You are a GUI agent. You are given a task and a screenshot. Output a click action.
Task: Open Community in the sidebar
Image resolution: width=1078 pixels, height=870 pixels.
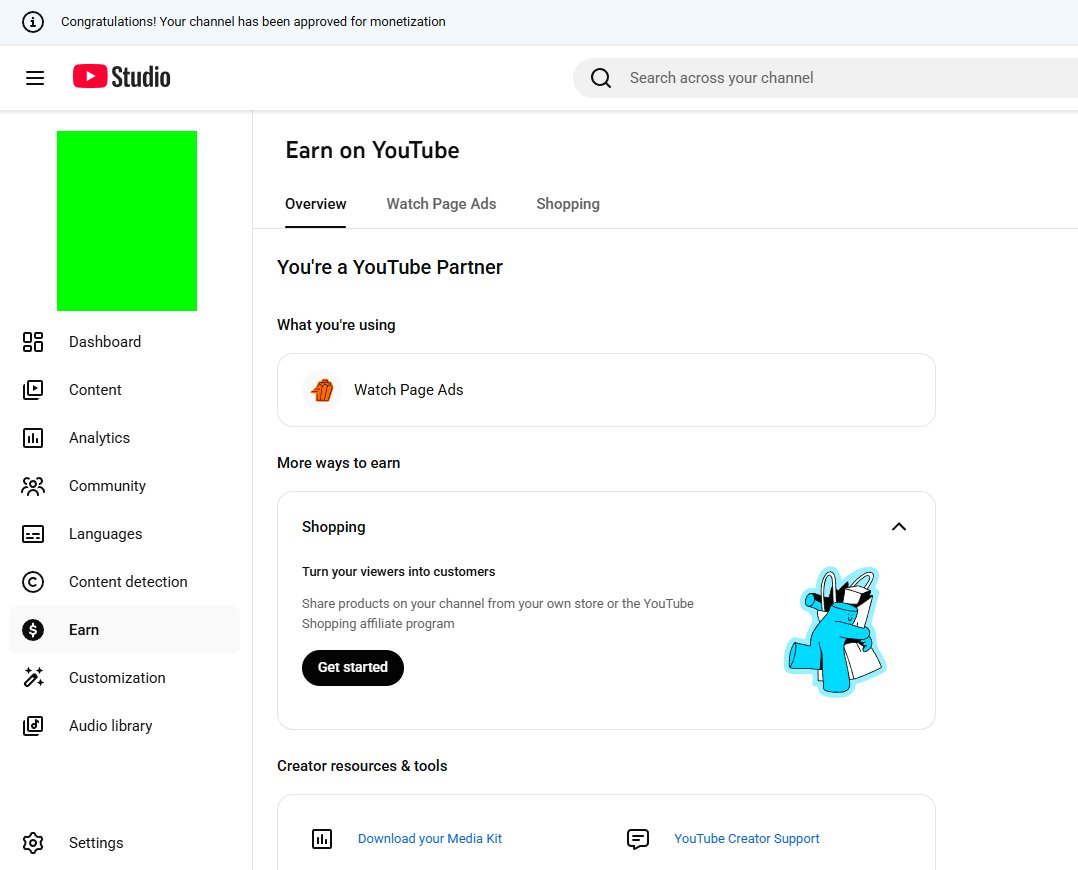tap(124, 486)
